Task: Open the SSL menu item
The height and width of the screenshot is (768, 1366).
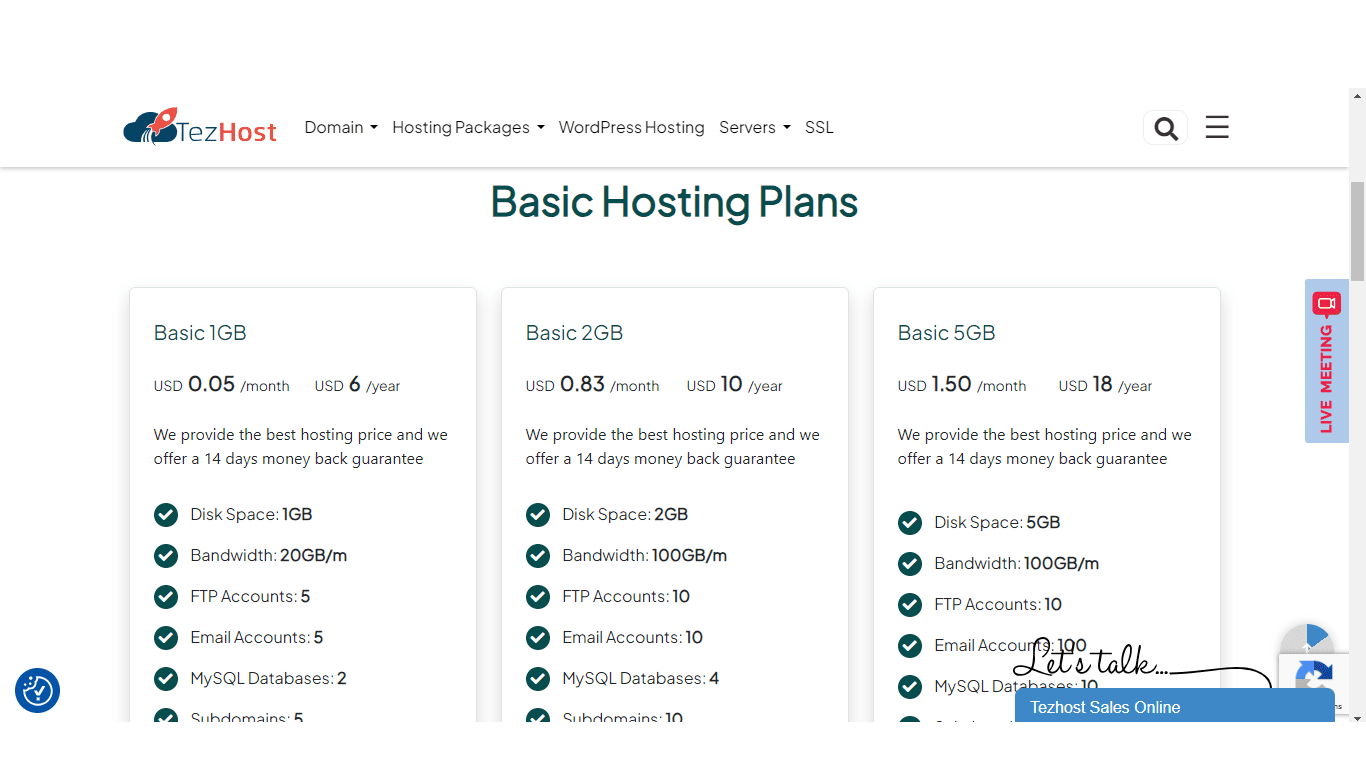Action: (x=819, y=127)
